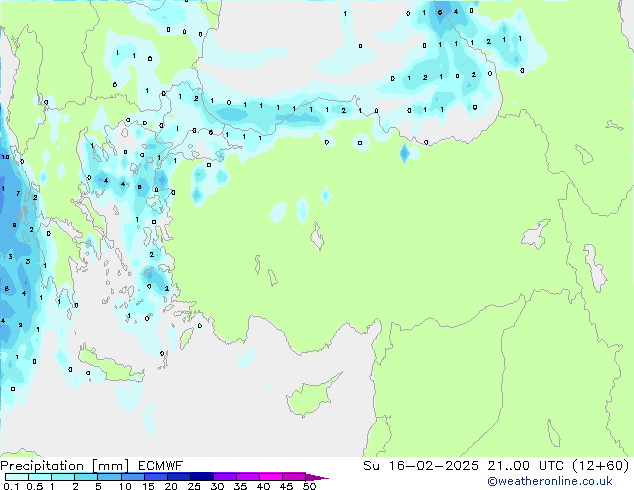
Task: Select the 25–30 mm legend swatch
Action: pyautogui.click(x=202, y=477)
